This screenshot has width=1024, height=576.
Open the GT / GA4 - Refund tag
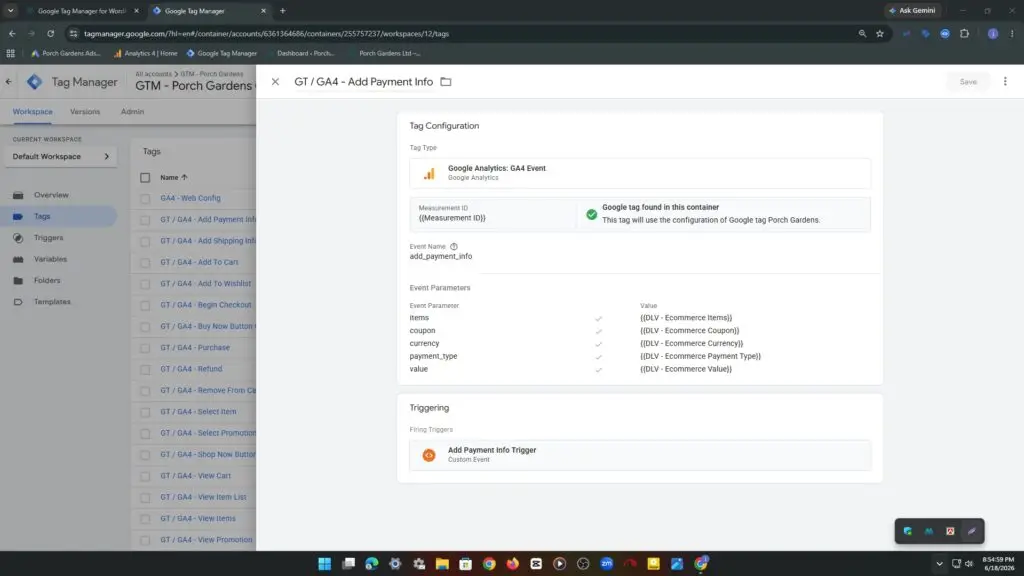click(x=191, y=369)
